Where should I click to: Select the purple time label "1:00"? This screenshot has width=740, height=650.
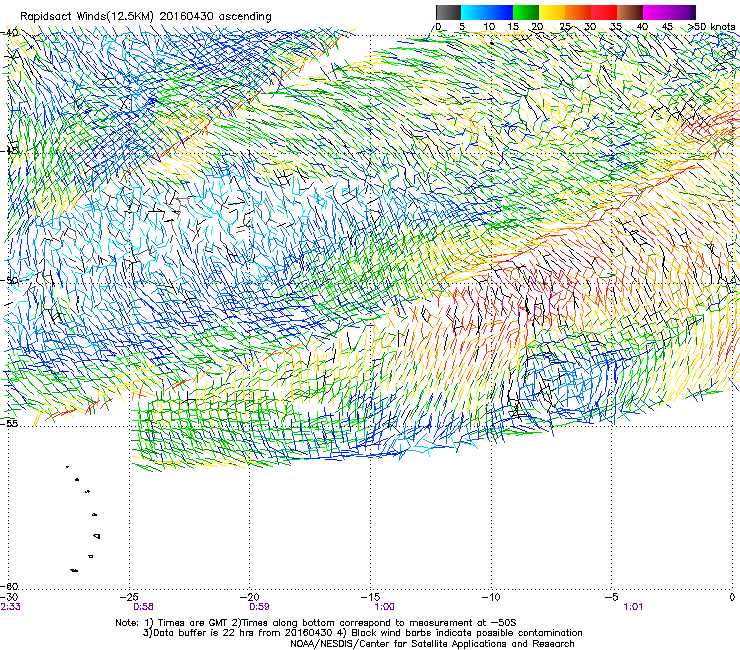click(x=385, y=607)
